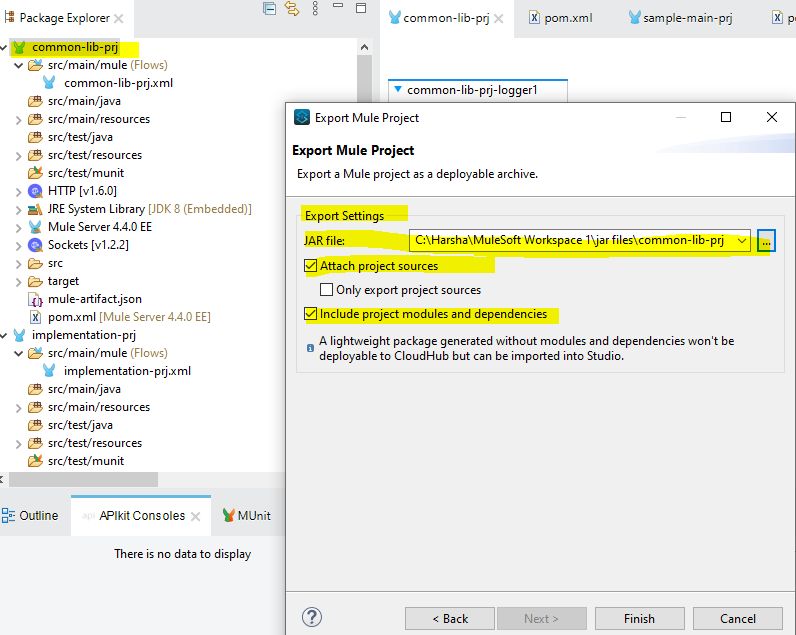
Task: Expand HTTP v1.6.0 node
Action: 19,192
